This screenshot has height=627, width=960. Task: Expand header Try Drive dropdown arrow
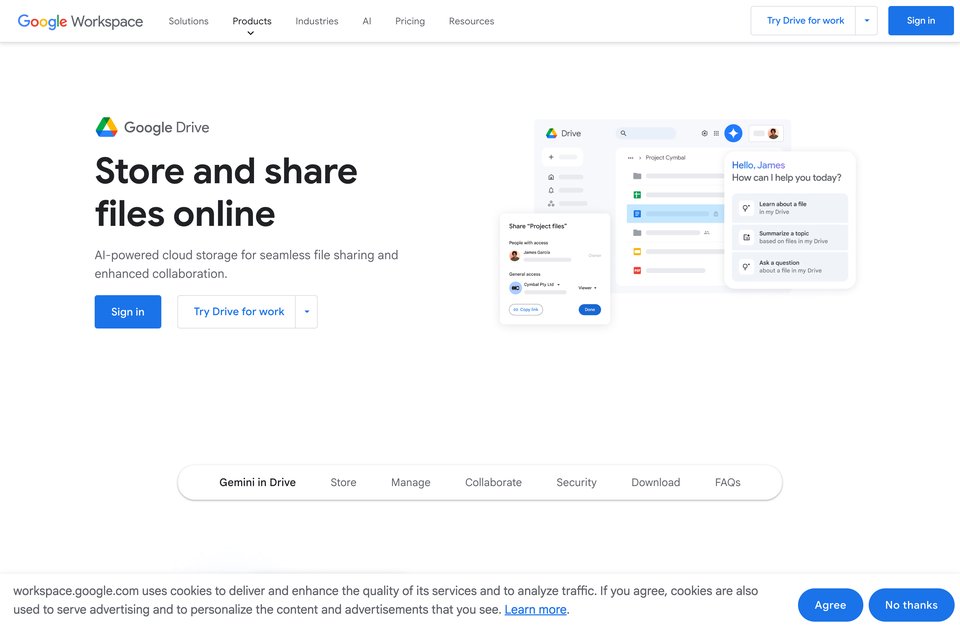point(867,21)
